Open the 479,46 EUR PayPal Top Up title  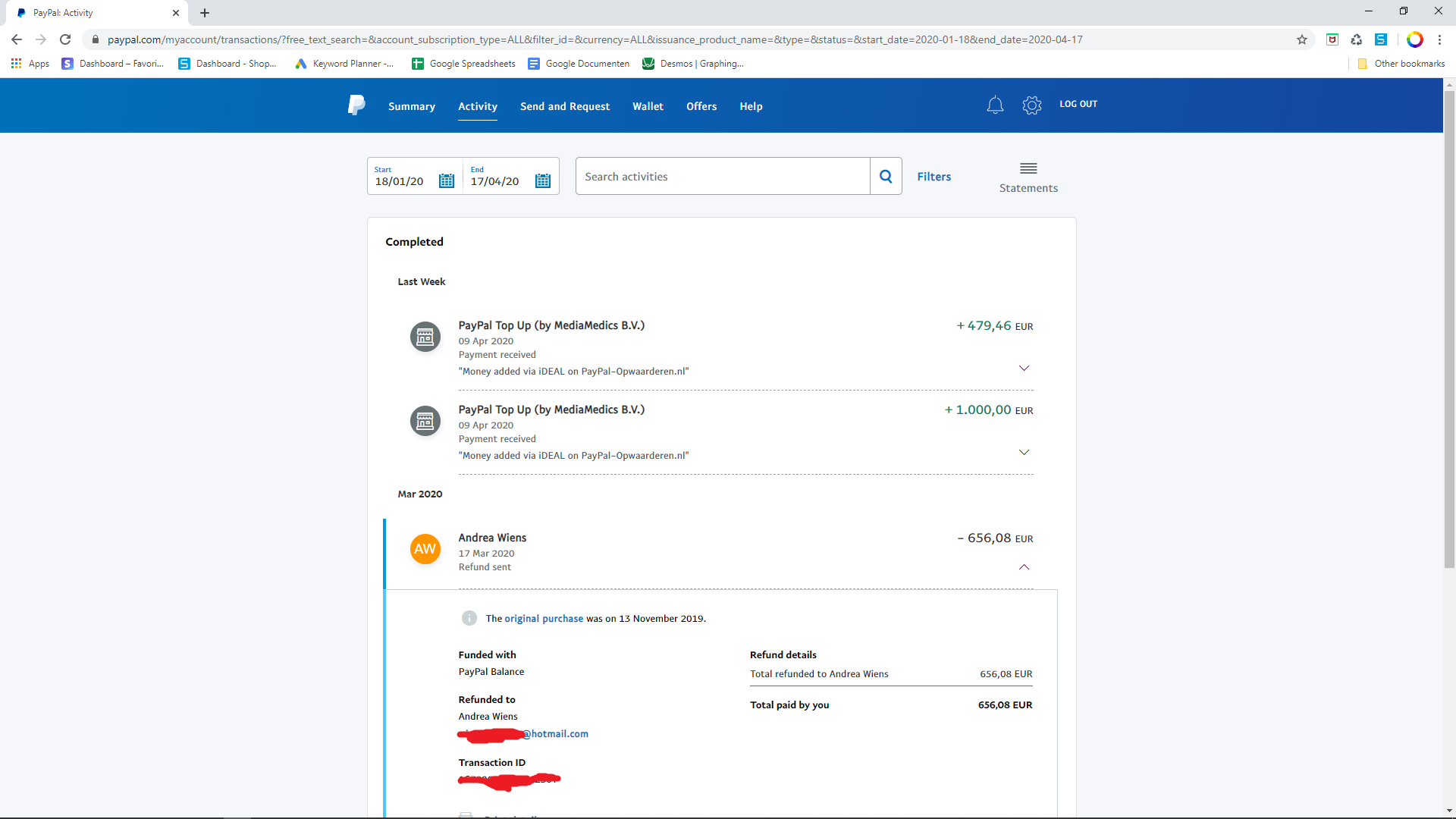tap(551, 325)
